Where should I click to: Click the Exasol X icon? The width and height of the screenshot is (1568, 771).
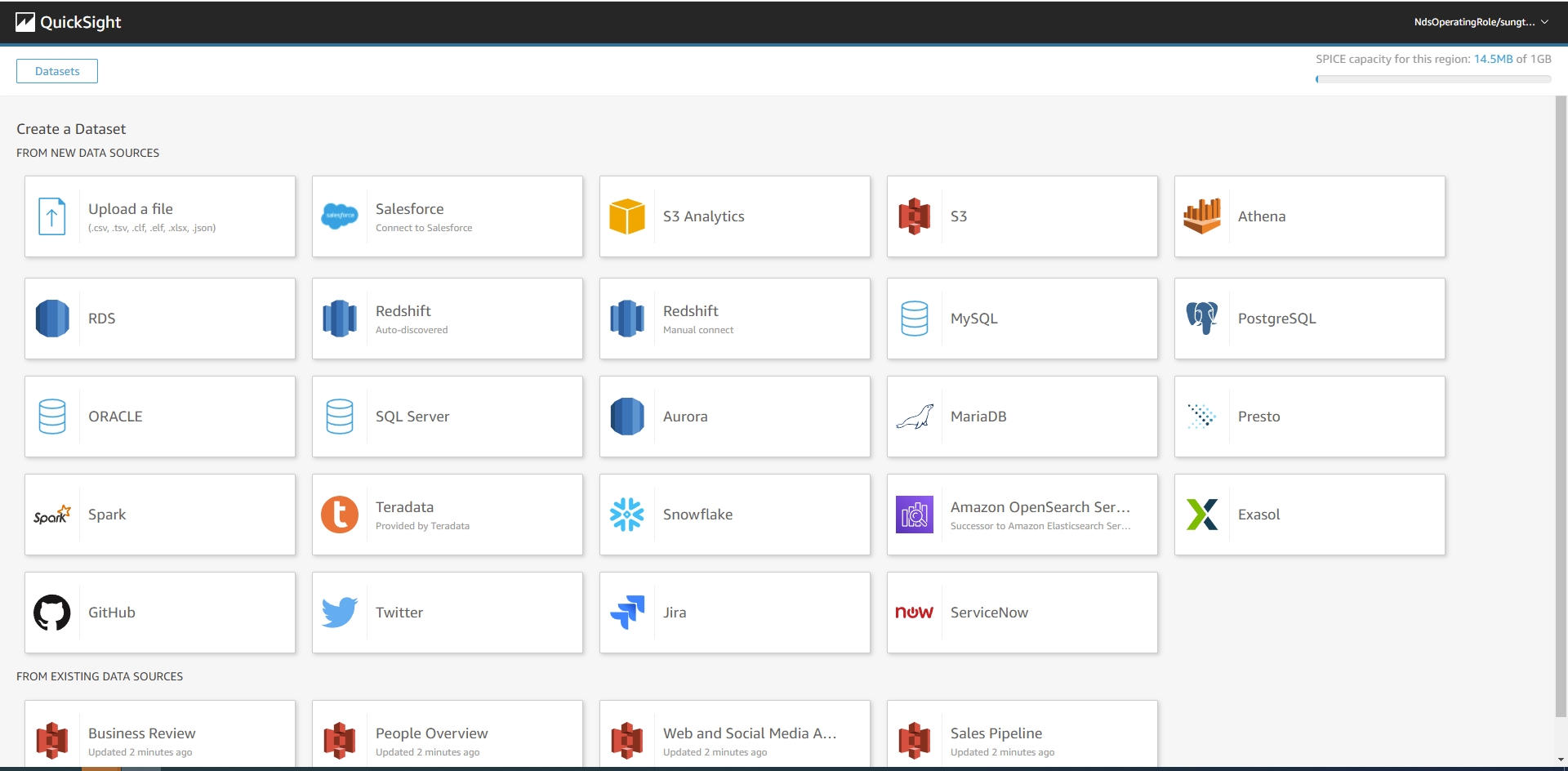coord(1202,515)
